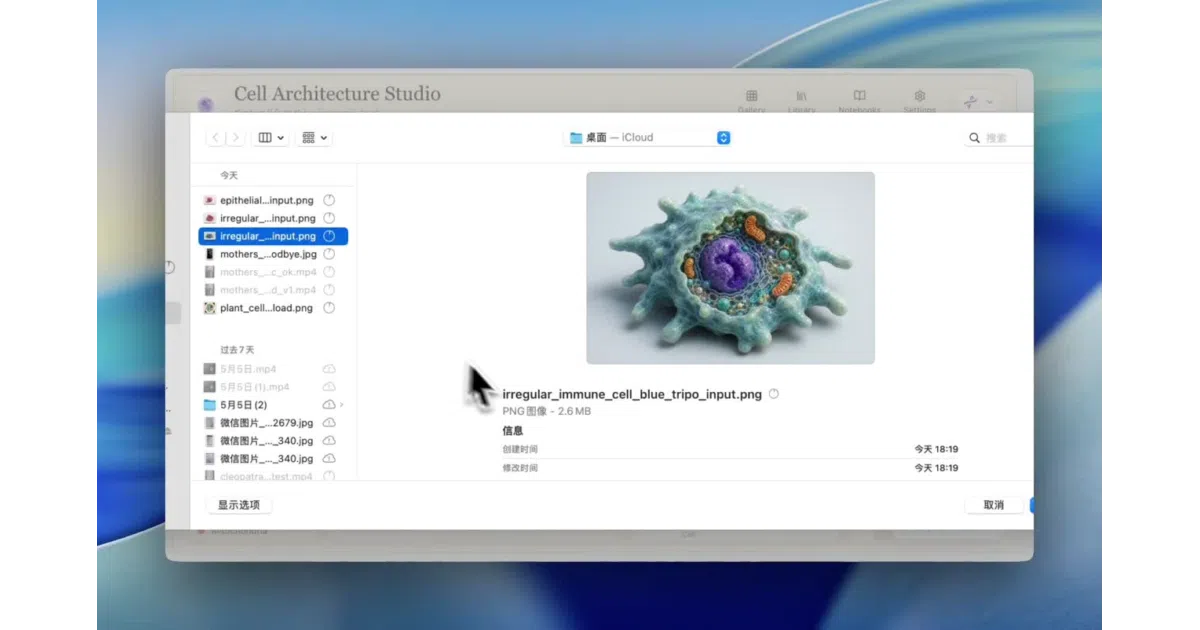Click the 取消 cancel button
The width and height of the screenshot is (1200, 630).
click(x=994, y=505)
